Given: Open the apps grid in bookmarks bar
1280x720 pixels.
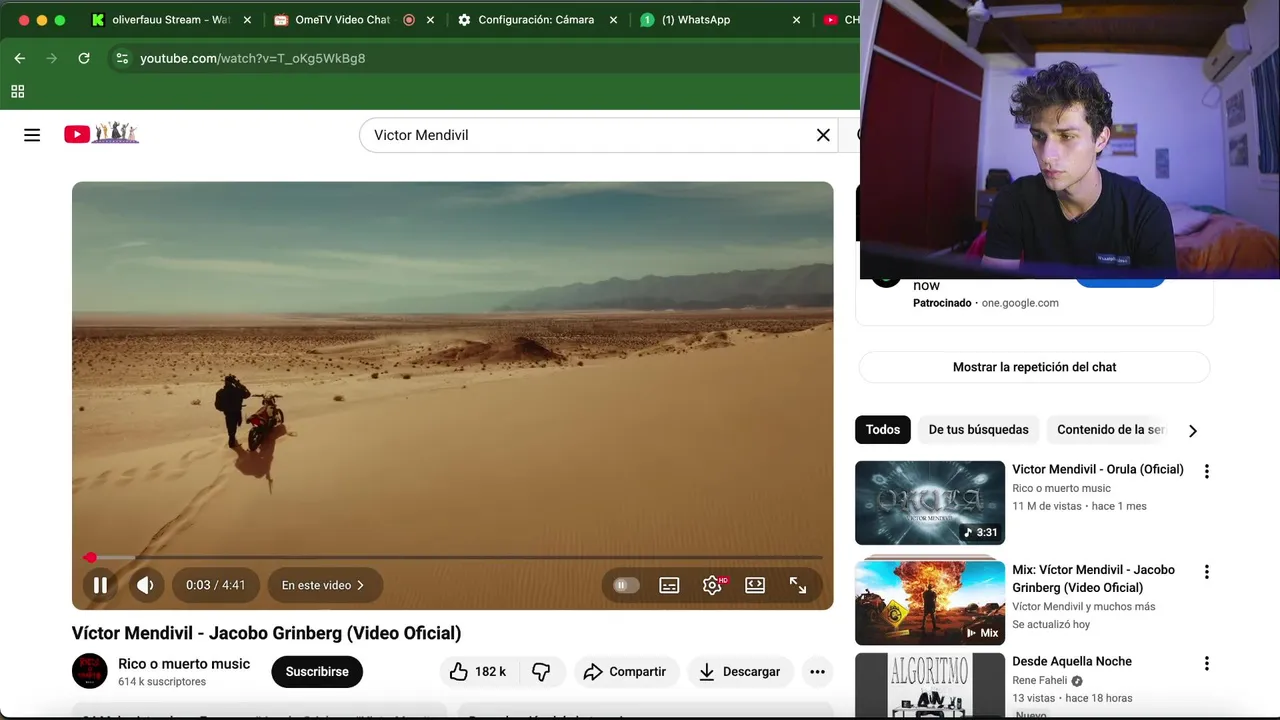Looking at the screenshot, I should [x=18, y=91].
